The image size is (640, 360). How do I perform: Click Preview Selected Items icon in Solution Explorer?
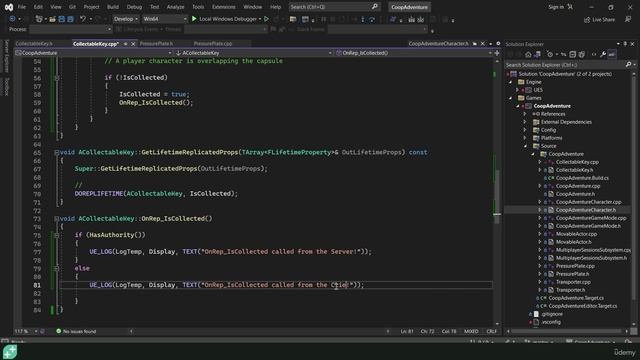612,54
